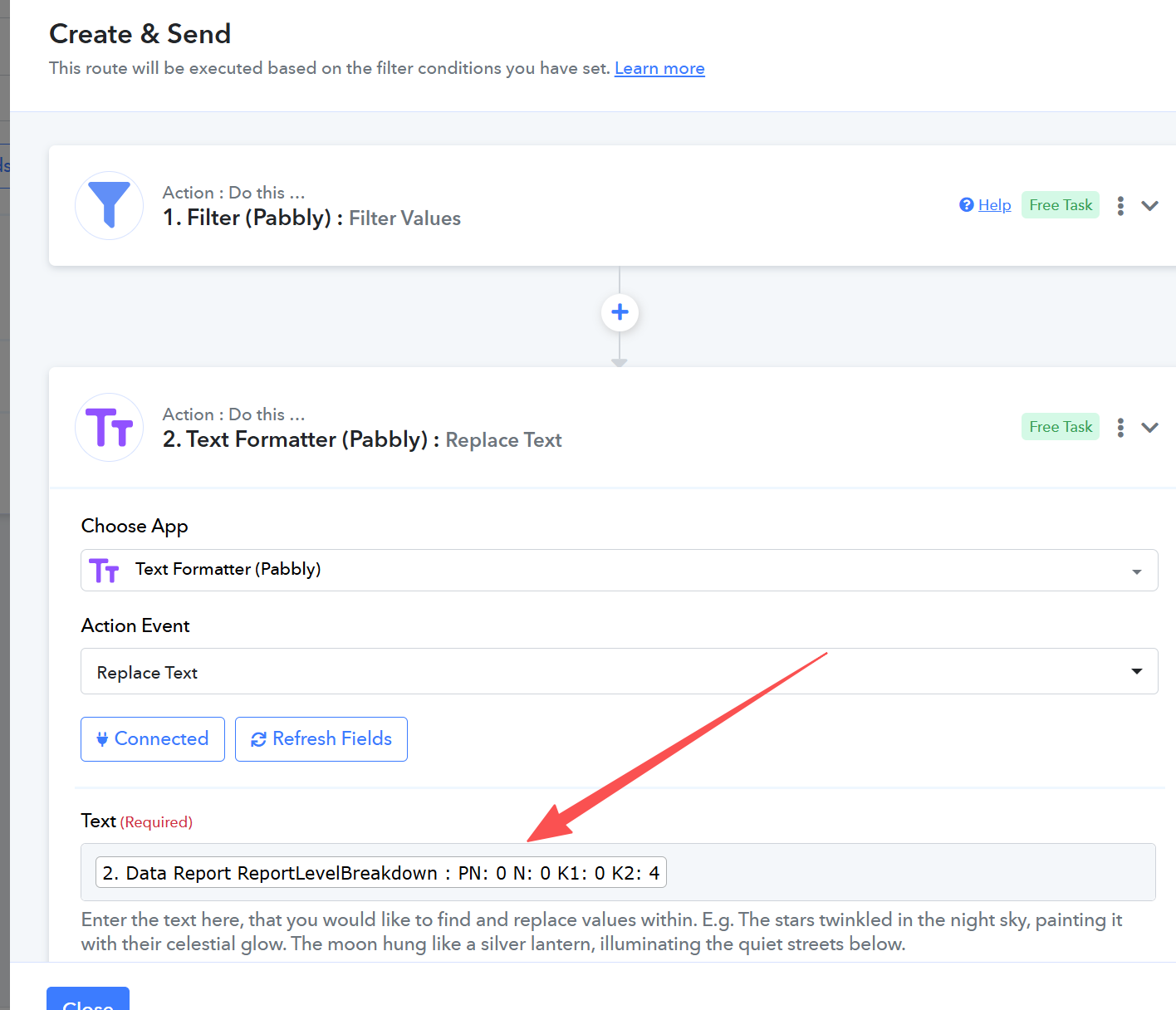Open three-dot menu for the Filter step
Image resolution: width=1176 pixels, height=1010 pixels.
point(1120,205)
